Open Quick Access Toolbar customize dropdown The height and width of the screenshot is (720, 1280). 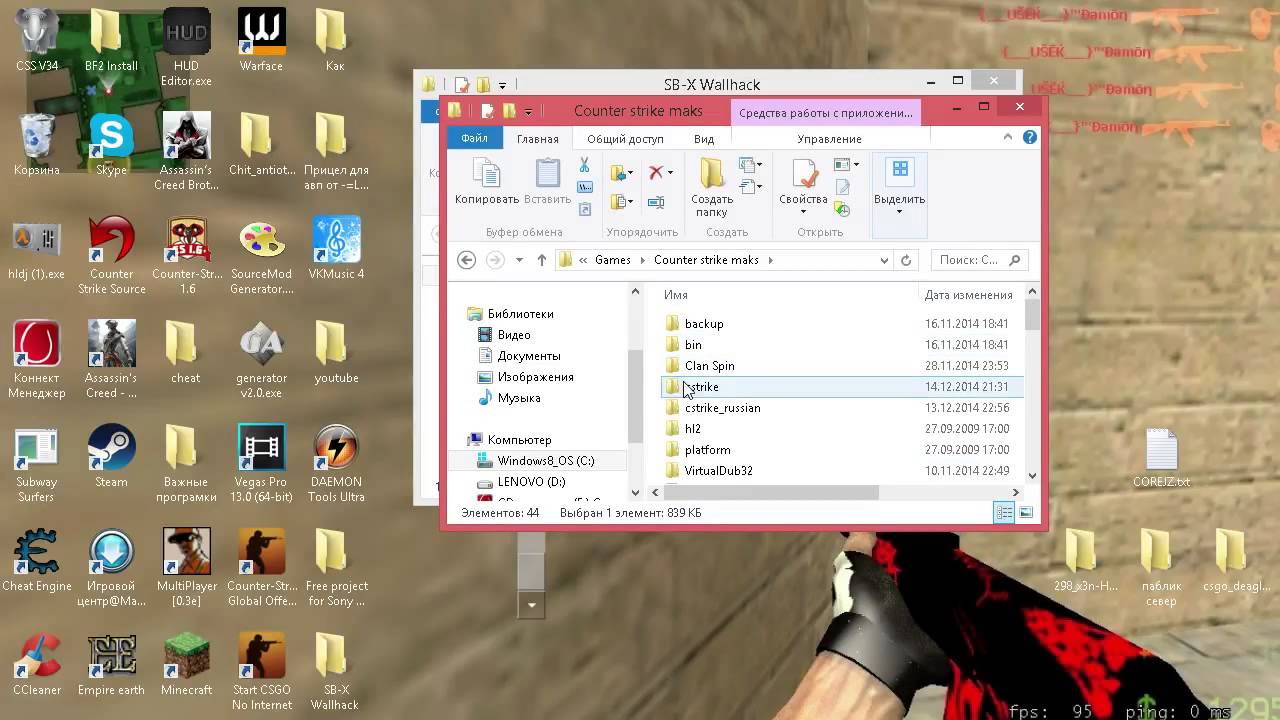pos(528,112)
